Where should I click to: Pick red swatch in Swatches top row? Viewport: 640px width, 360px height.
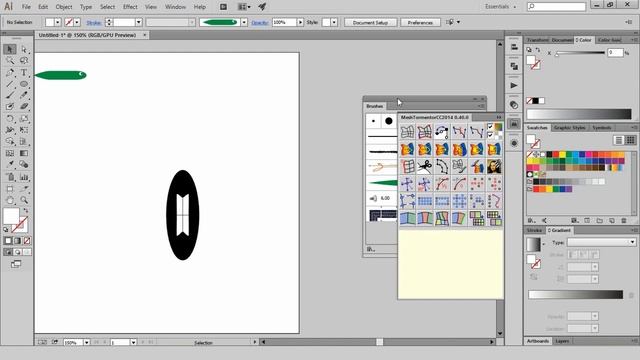click(x=556, y=154)
